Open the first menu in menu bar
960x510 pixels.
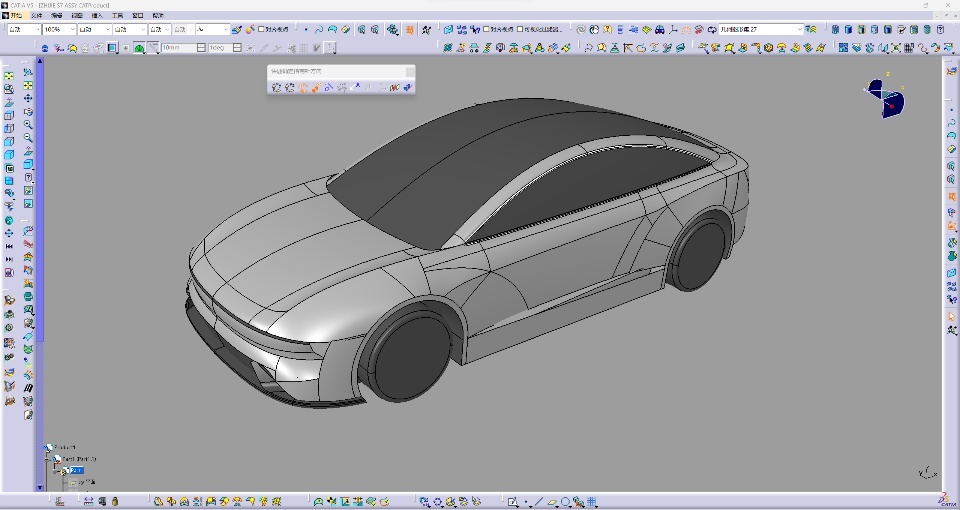tap(16, 16)
